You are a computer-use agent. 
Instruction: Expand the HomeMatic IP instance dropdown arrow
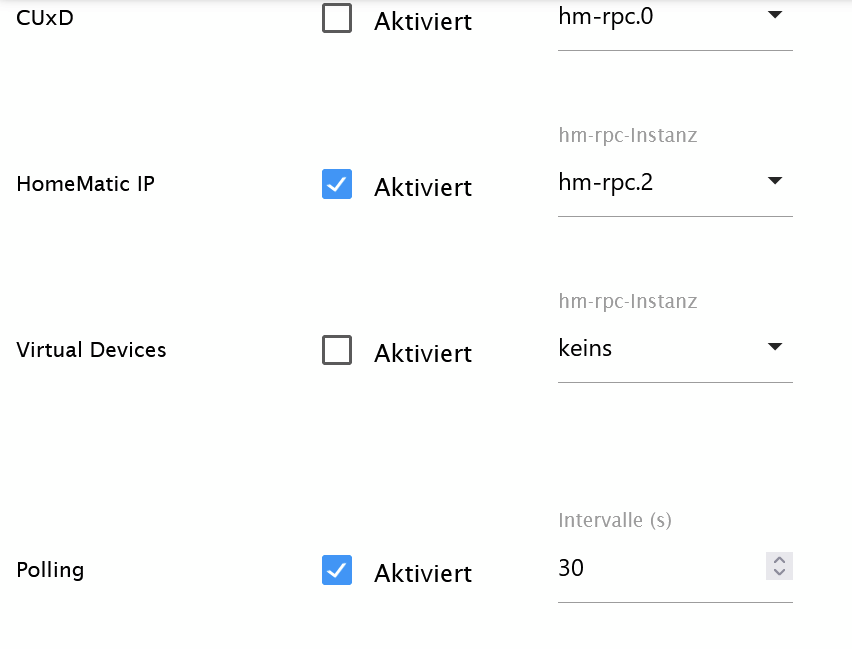coord(774,181)
